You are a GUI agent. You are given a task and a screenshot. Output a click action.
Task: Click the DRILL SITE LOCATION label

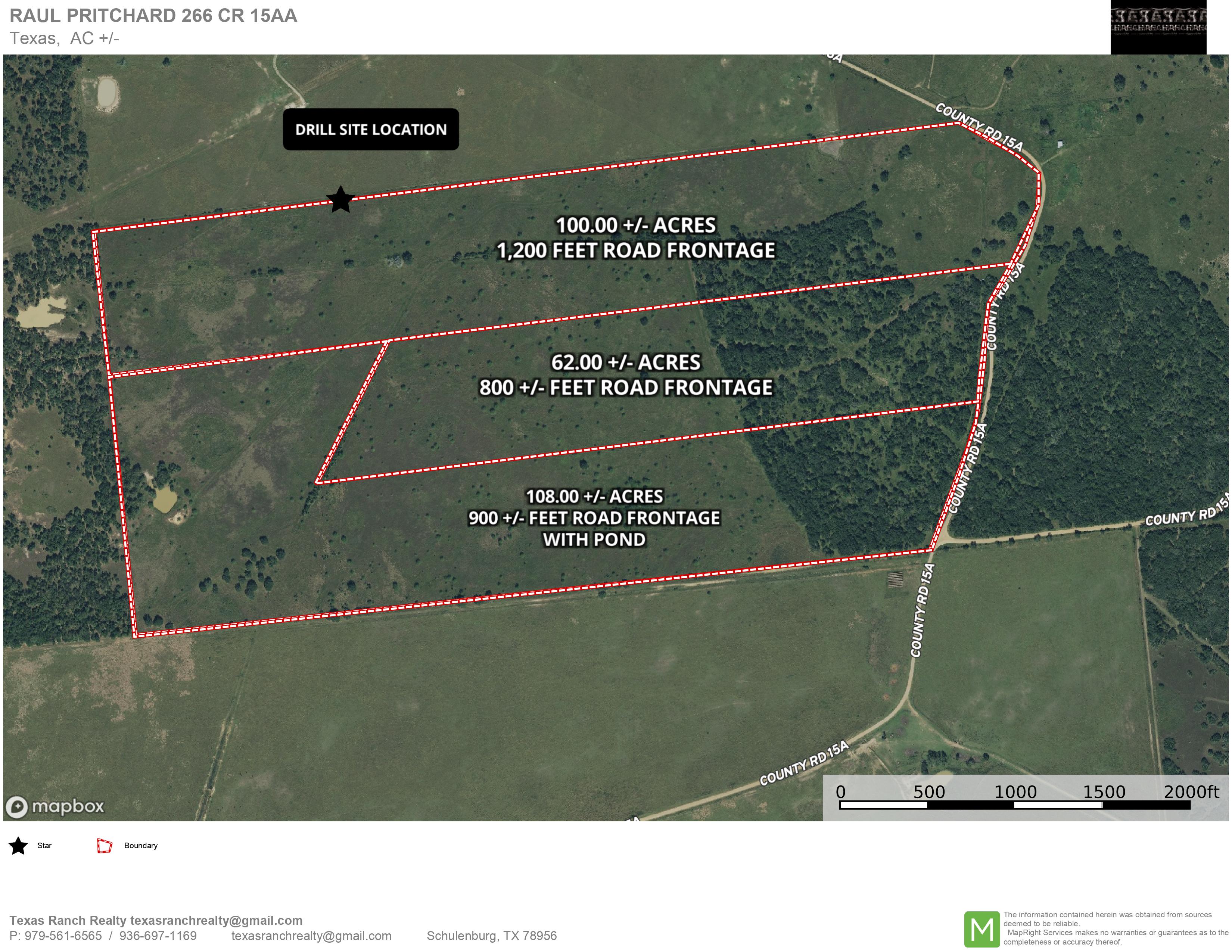pyautogui.click(x=371, y=129)
